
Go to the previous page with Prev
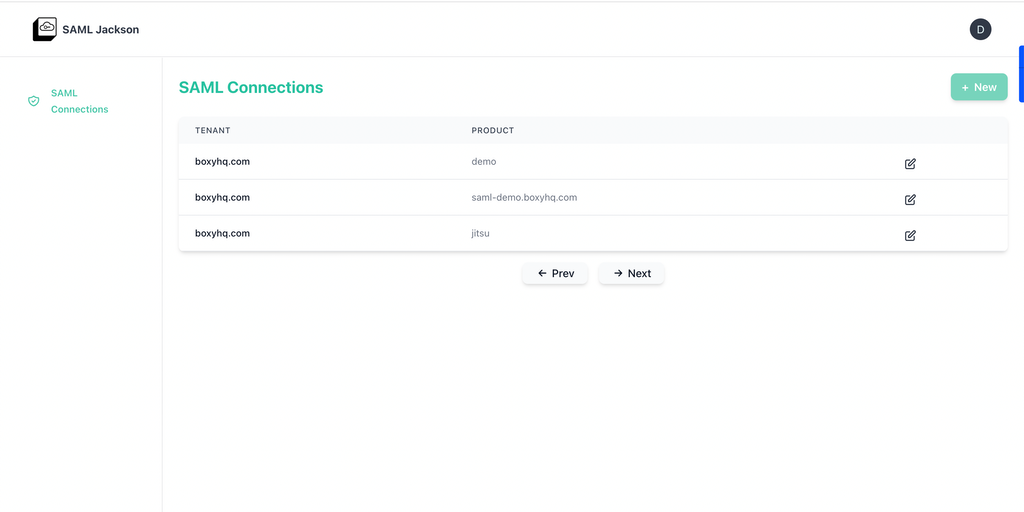click(555, 273)
